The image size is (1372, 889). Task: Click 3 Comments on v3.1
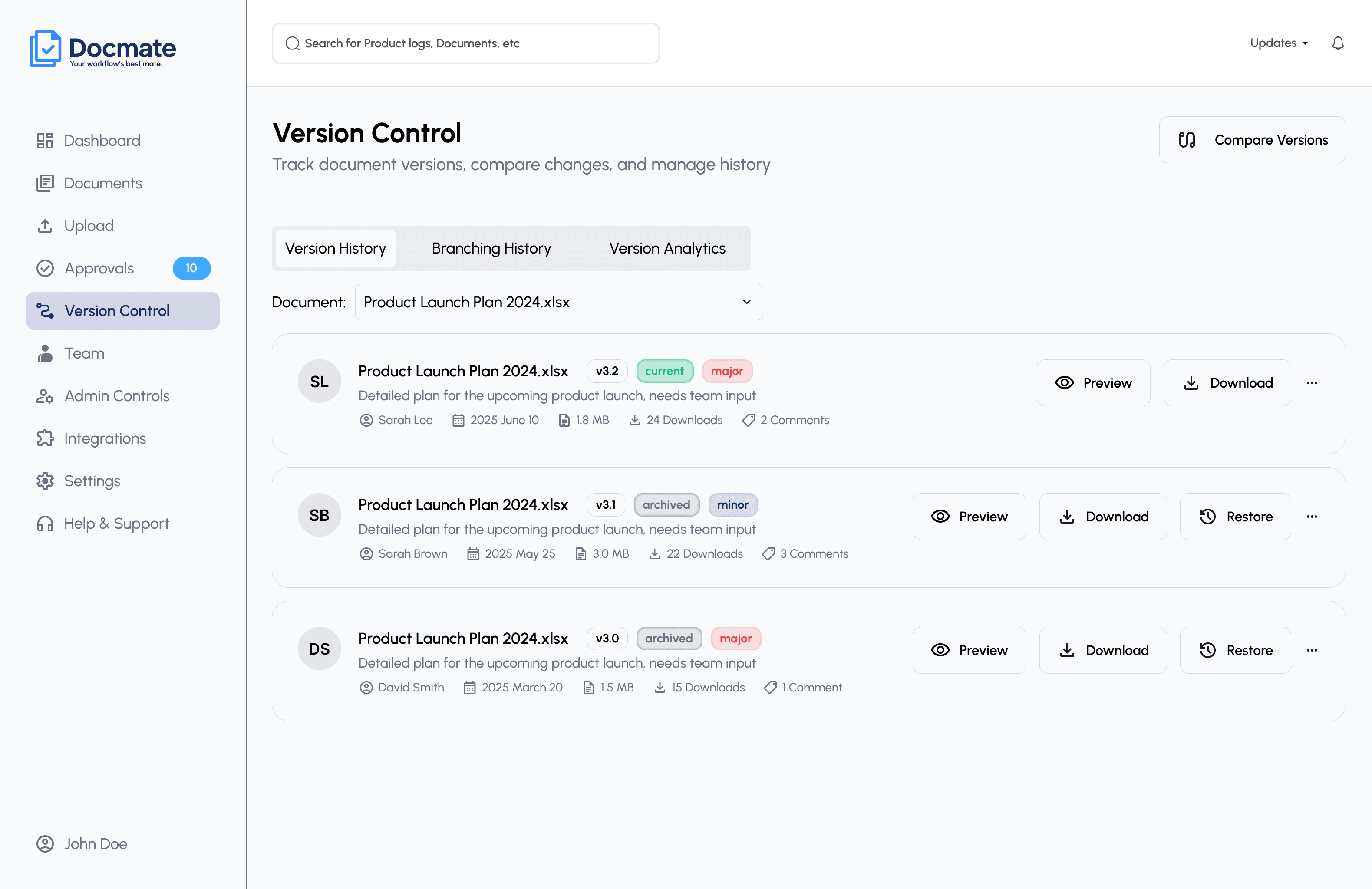(x=805, y=554)
